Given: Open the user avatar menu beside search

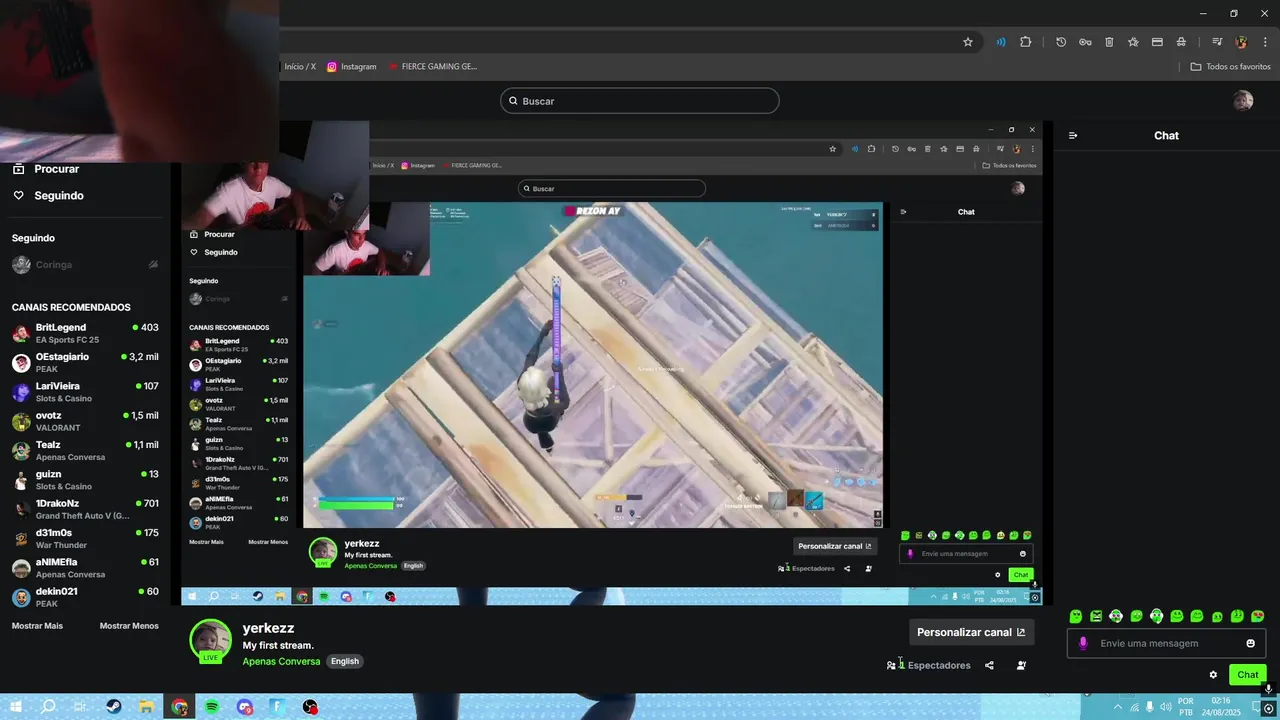Looking at the screenshot, I should (x=1243, y=100).
